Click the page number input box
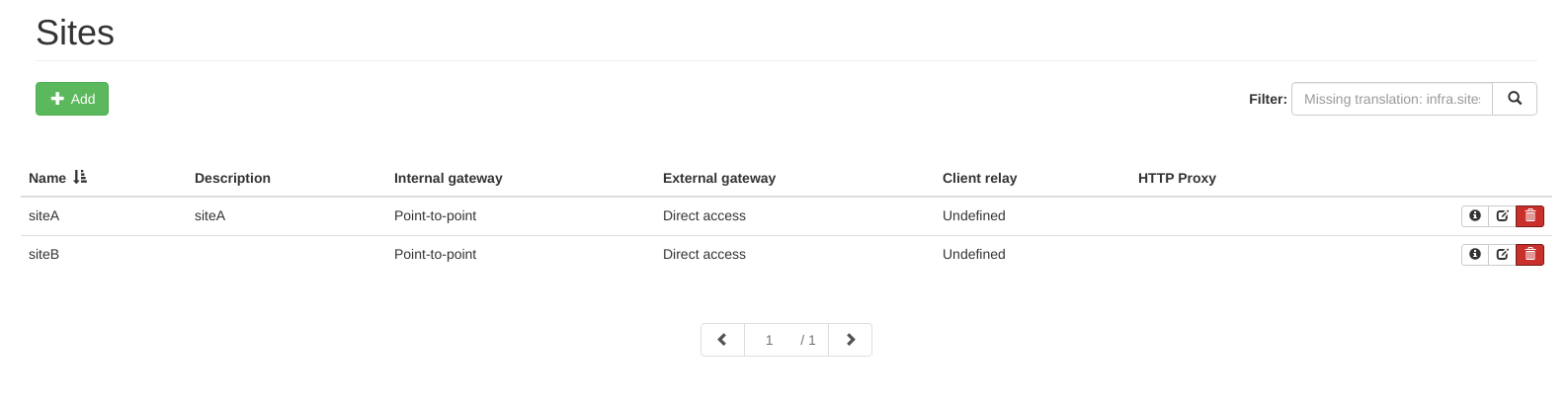 pyautogui.click(x=770, y=340)
